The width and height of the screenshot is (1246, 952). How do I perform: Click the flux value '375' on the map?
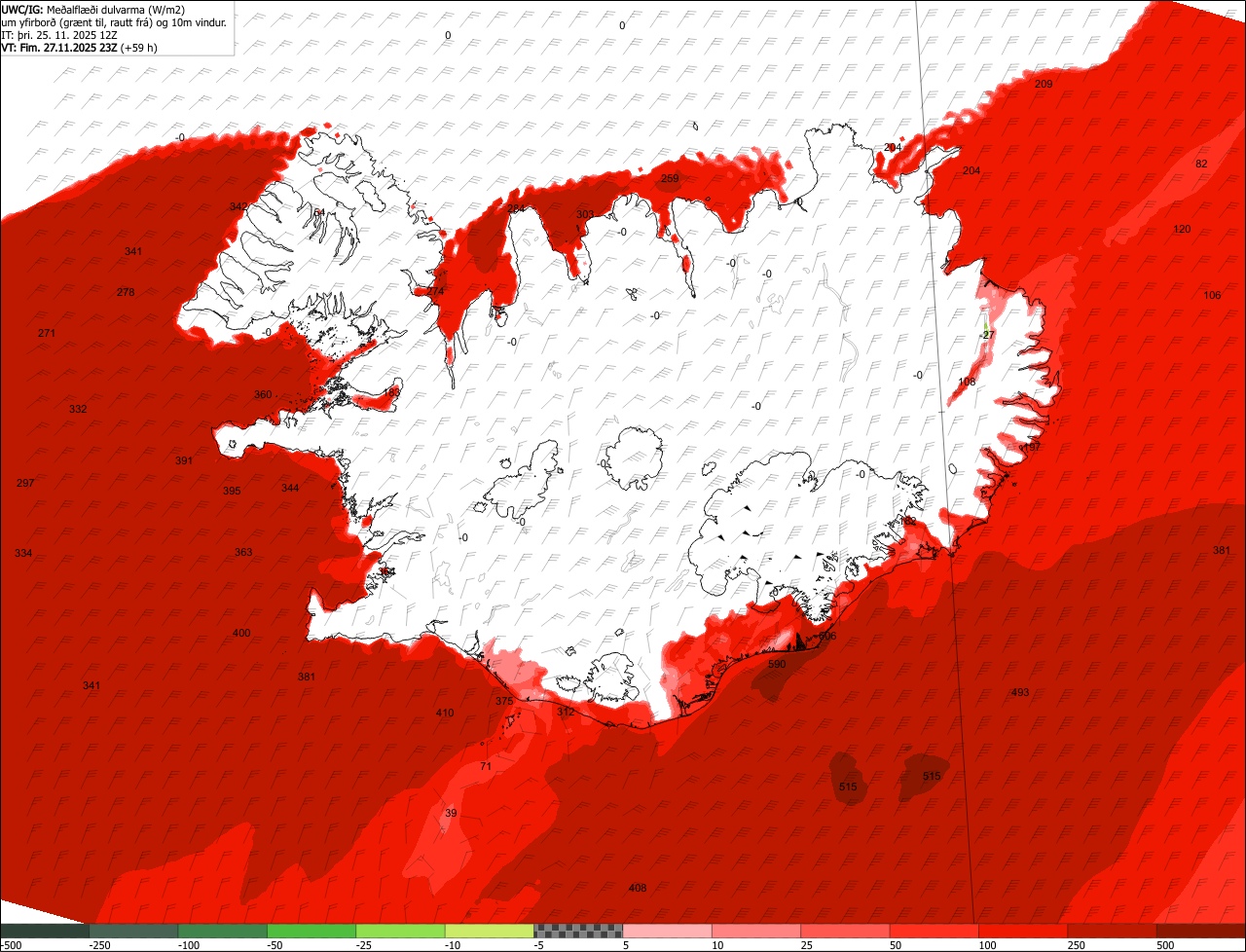pos(503,701)
